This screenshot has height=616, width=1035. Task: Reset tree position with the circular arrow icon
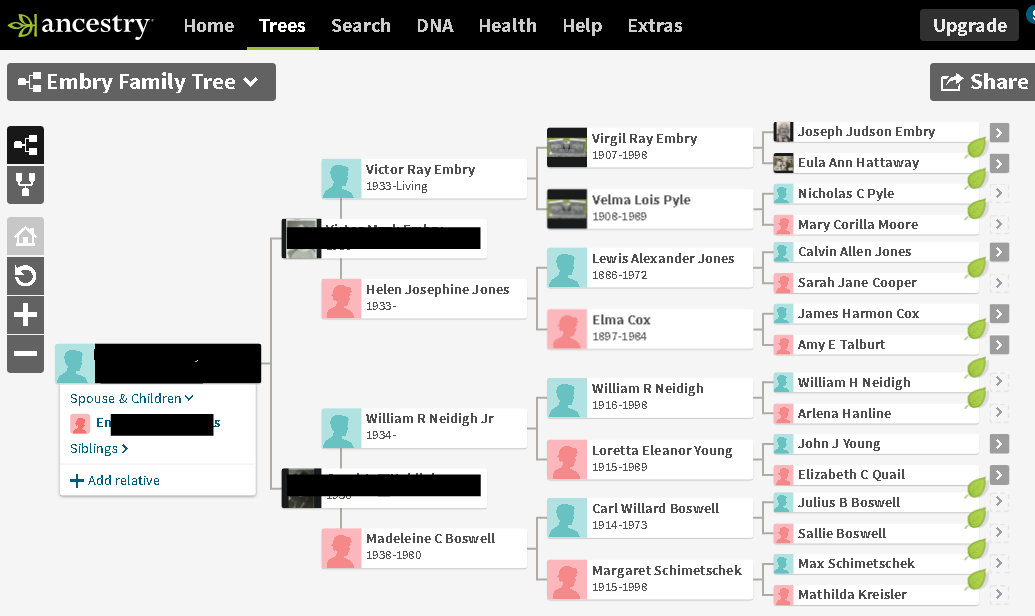click(x=25, y=276)
